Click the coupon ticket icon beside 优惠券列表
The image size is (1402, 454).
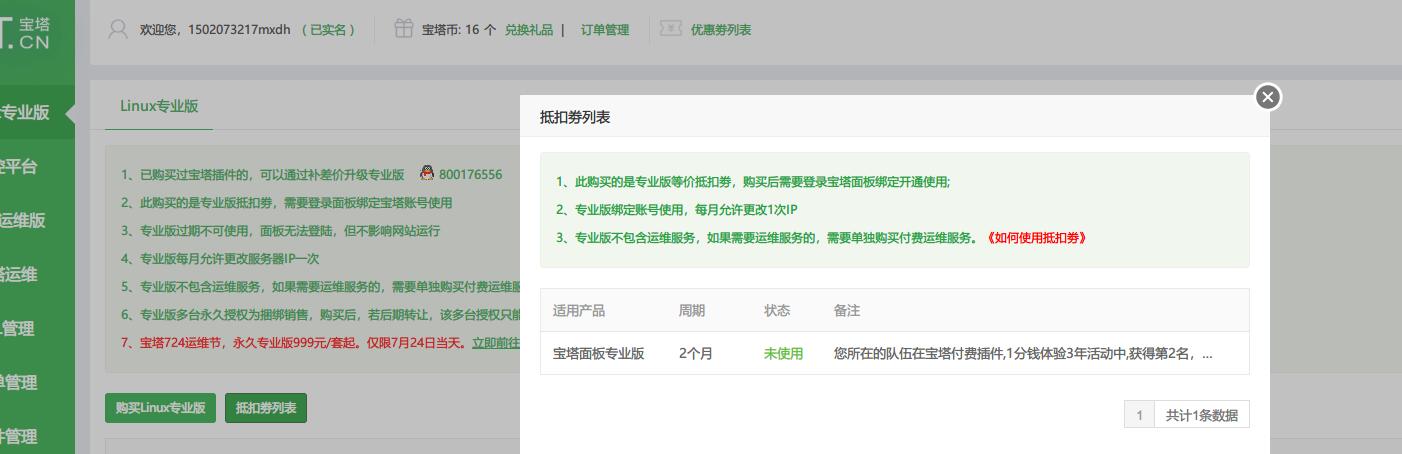pyautogui.click(x=671, y=30)
